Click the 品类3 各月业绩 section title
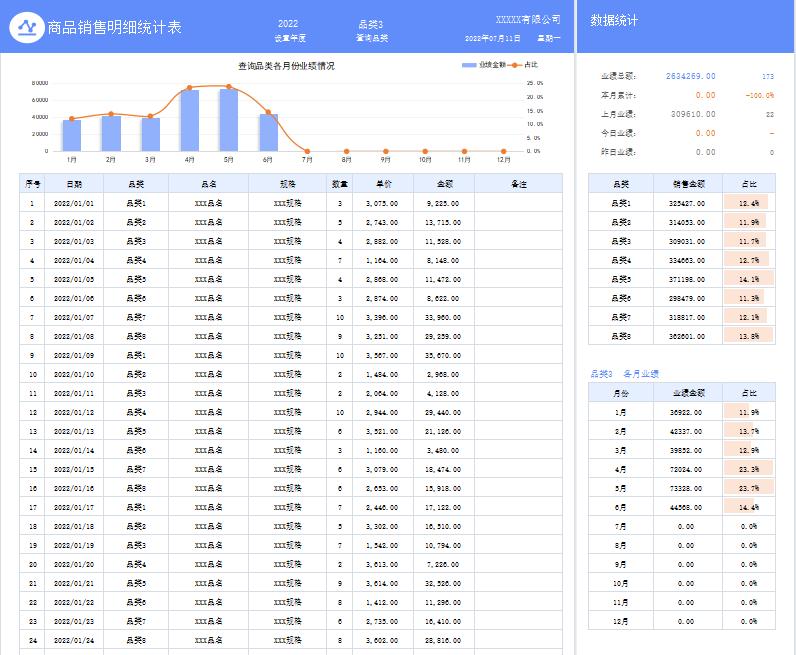This screenshot has width=796, height=655. click(624, 374)
